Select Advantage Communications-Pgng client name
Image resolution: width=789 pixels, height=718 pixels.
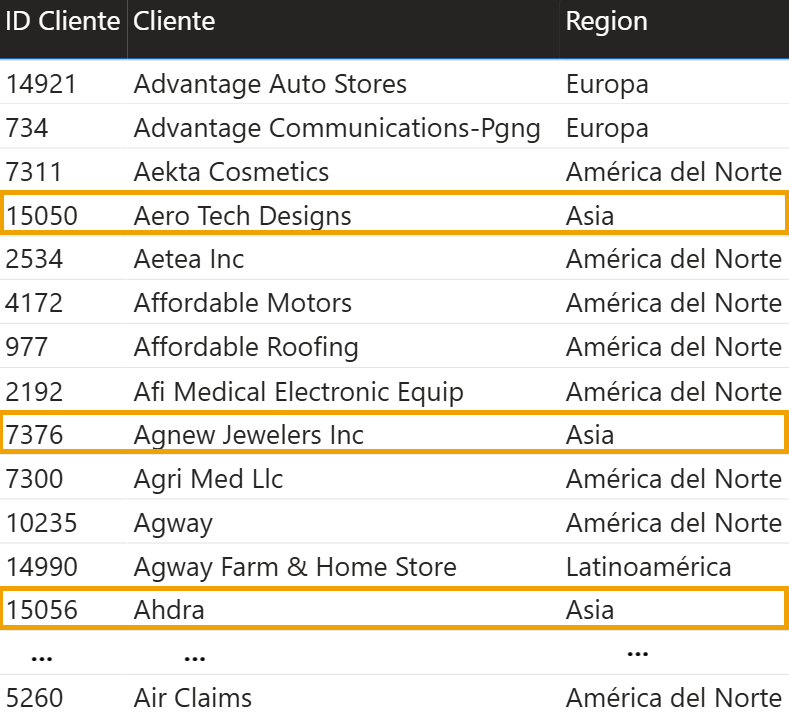pyautogui.click(x=337, y=128)
